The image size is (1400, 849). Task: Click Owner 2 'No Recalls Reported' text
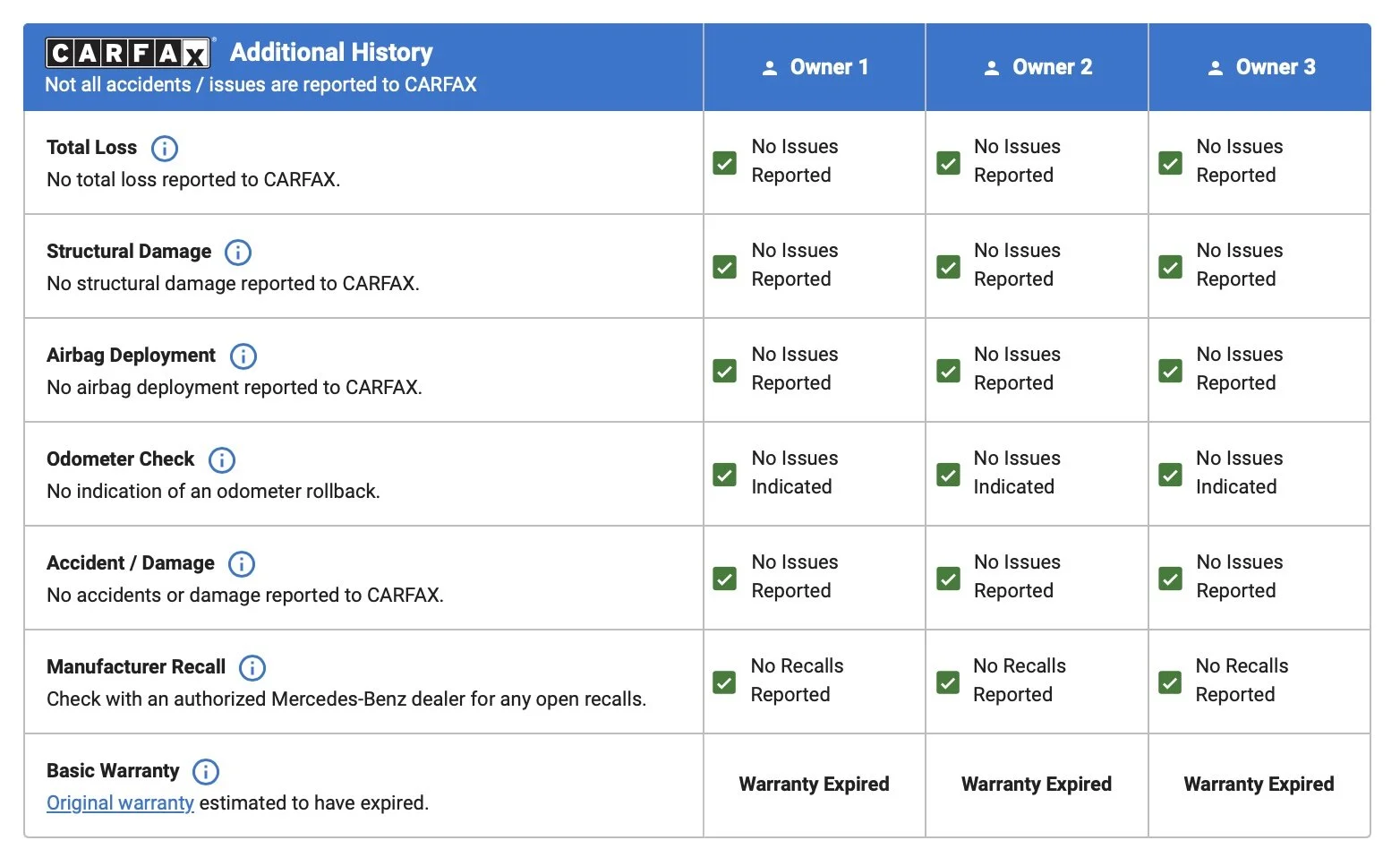[1020, 681]
